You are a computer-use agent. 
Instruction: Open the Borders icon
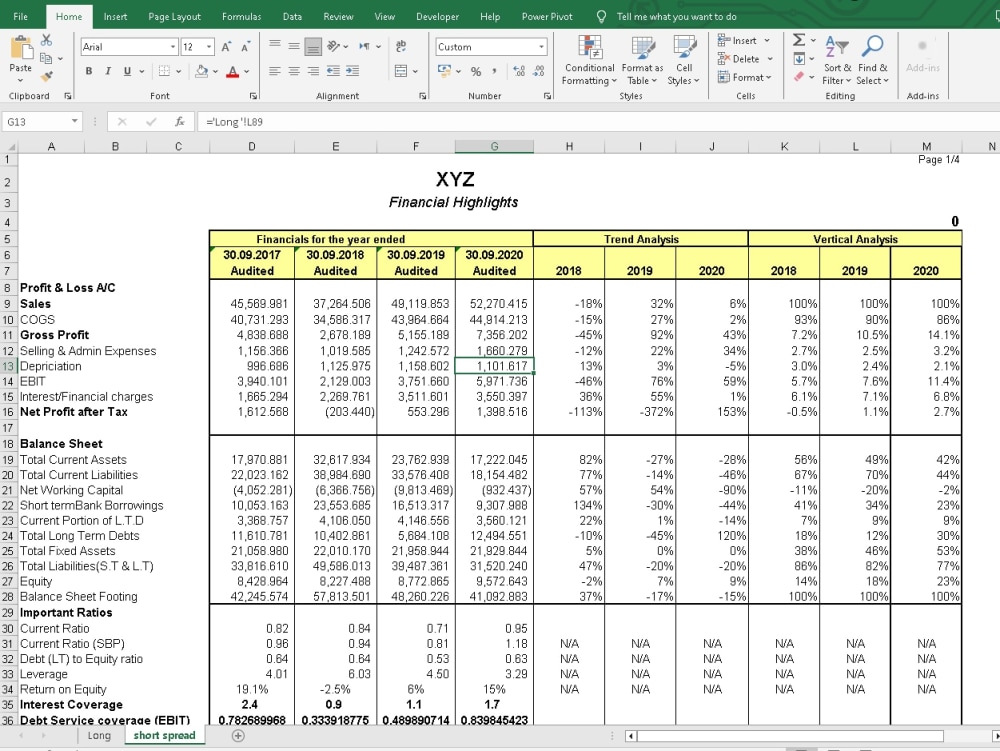pyautogui.click(x=164, y=71)
